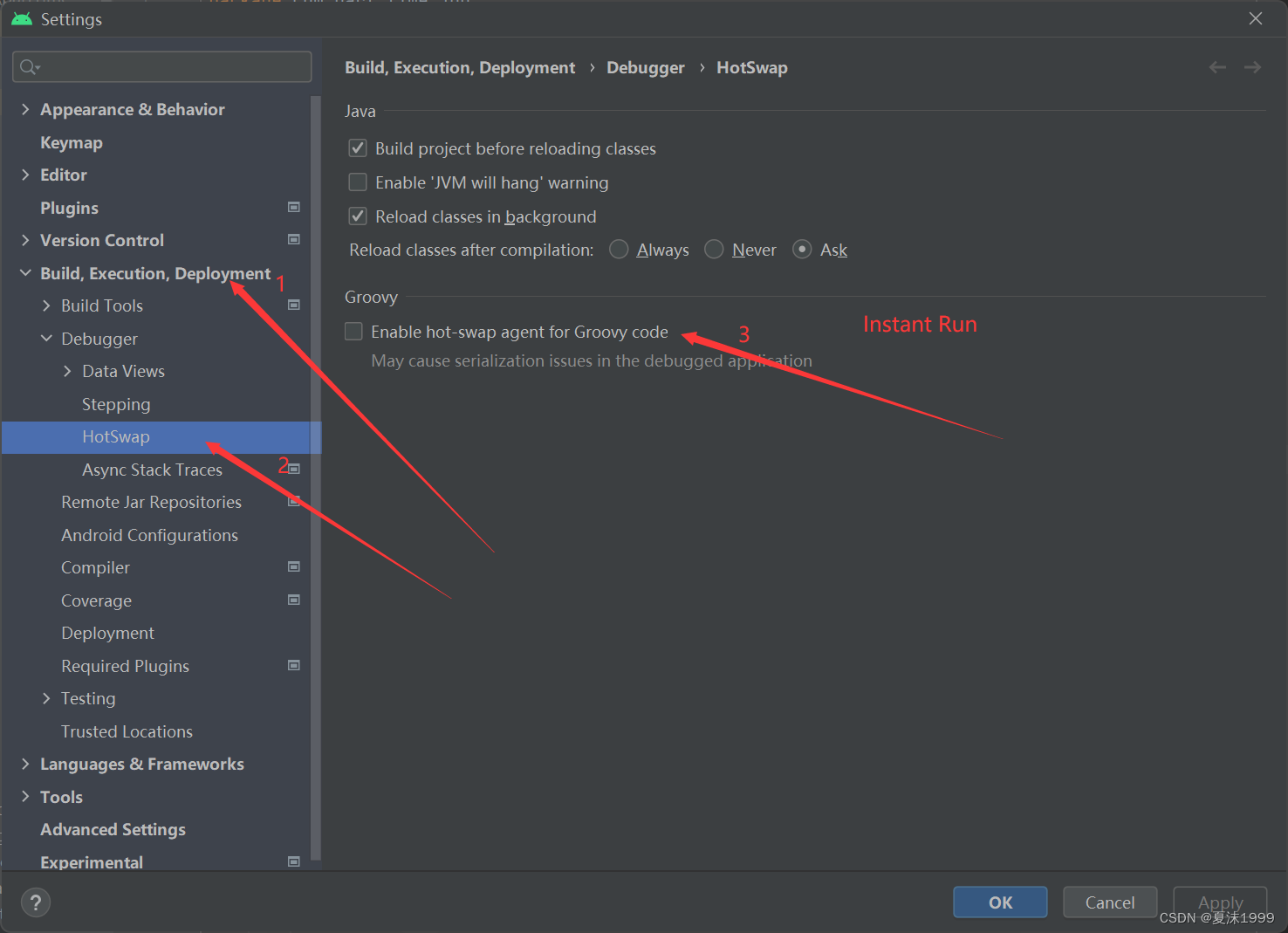Viewport: 1288px width, 933px height.
Task: Select the Always radio button for reloading classes
Action: pyautogui.click(x=619, y=249)
